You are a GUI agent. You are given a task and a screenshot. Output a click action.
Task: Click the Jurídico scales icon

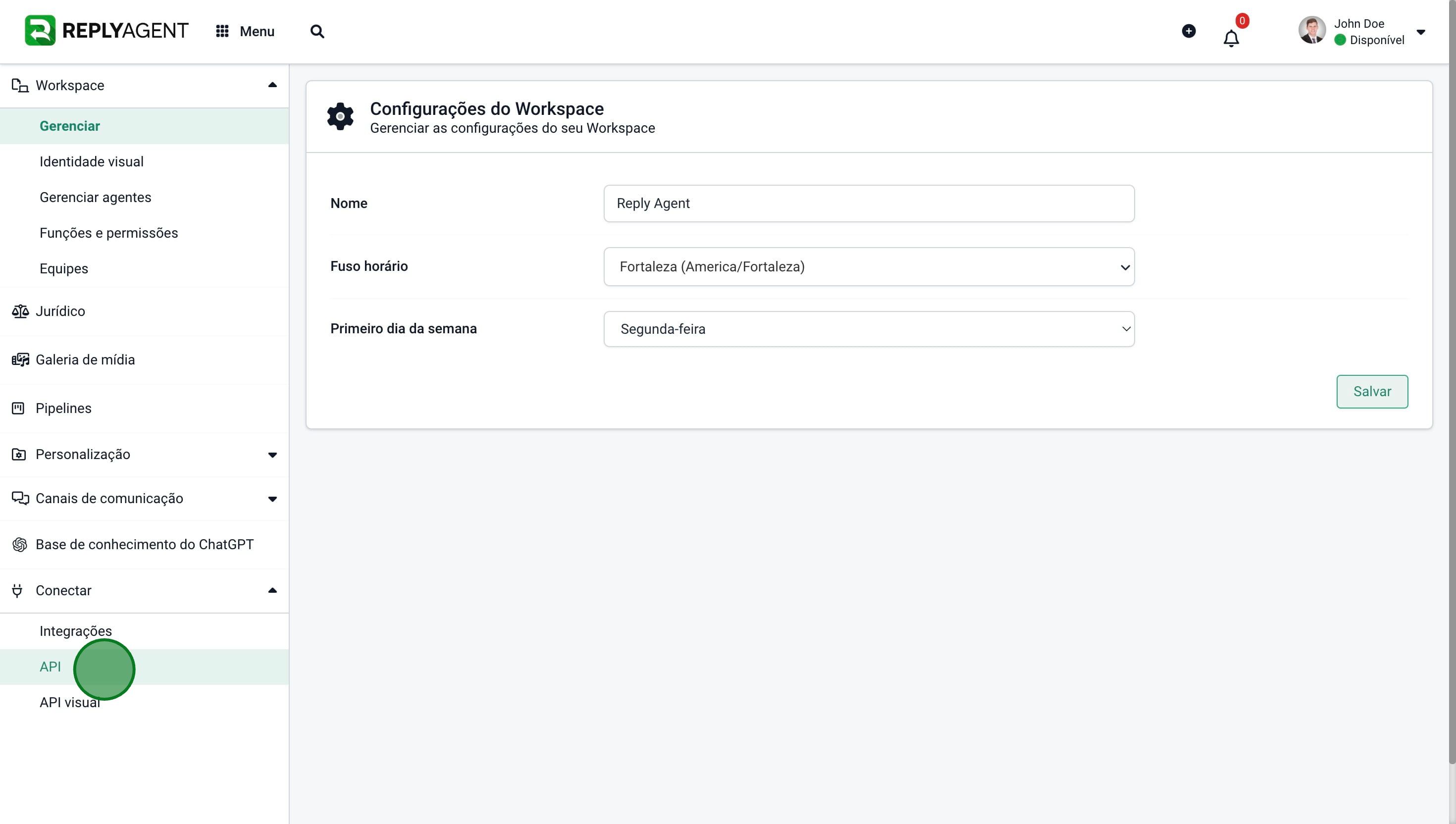point(20,311)
